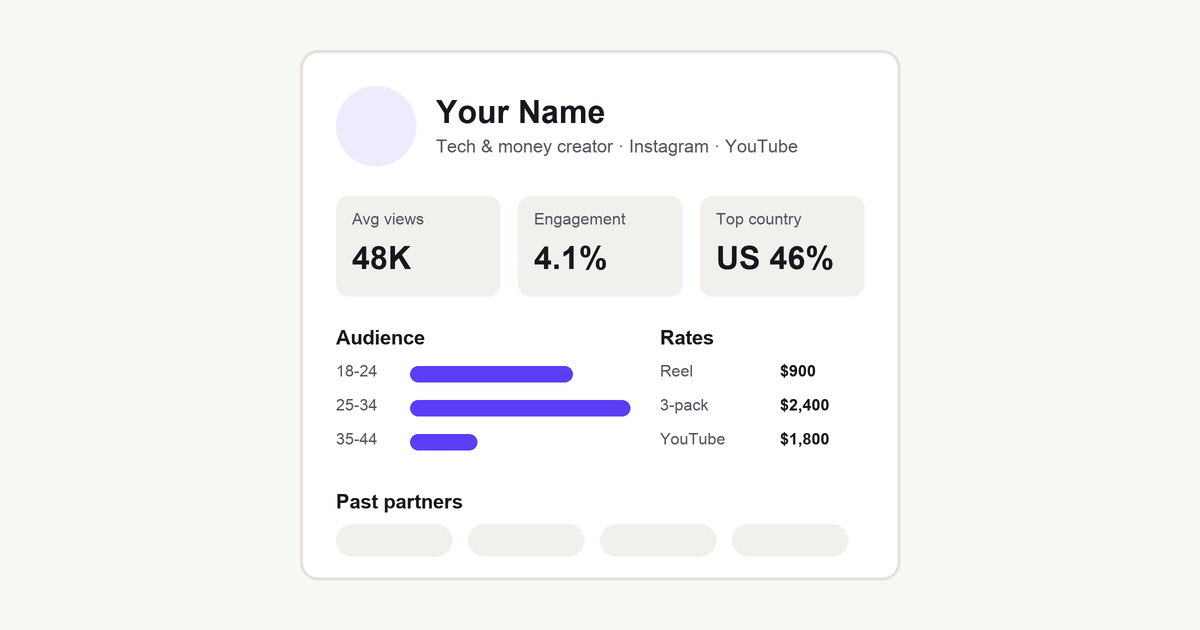1200x630 pixels.
Task: Click the round lavender profile avatar
Action: click(x=376, y=126)
